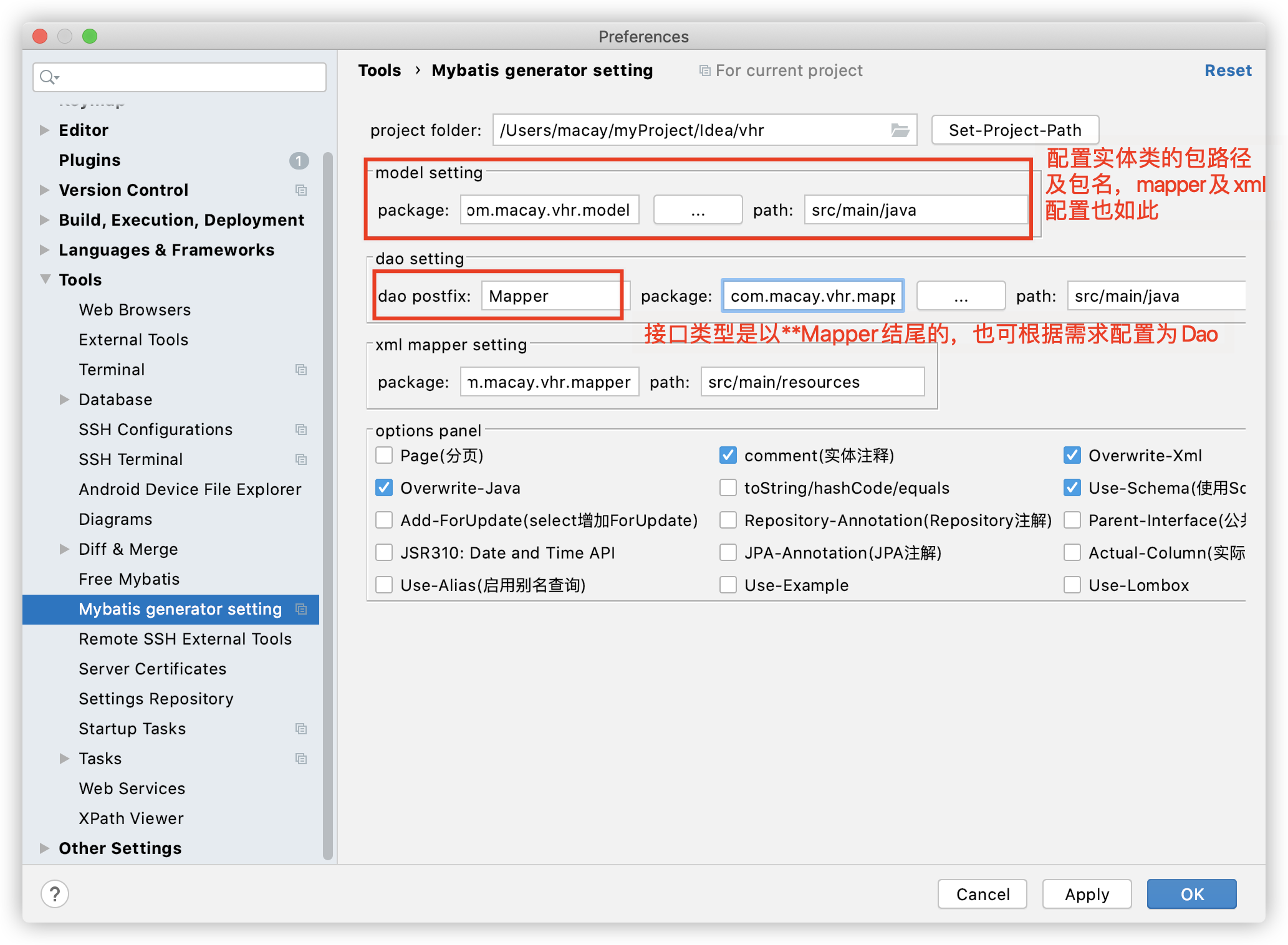The width and height of the screenshot is (1288, 945).
Task: Click the copy icon beside SSH Configurations
Action: [x=301, y=429]
